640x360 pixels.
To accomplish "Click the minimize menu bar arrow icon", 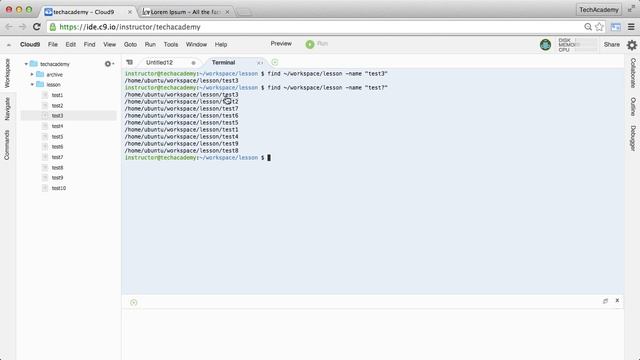I will coord(9,45).
